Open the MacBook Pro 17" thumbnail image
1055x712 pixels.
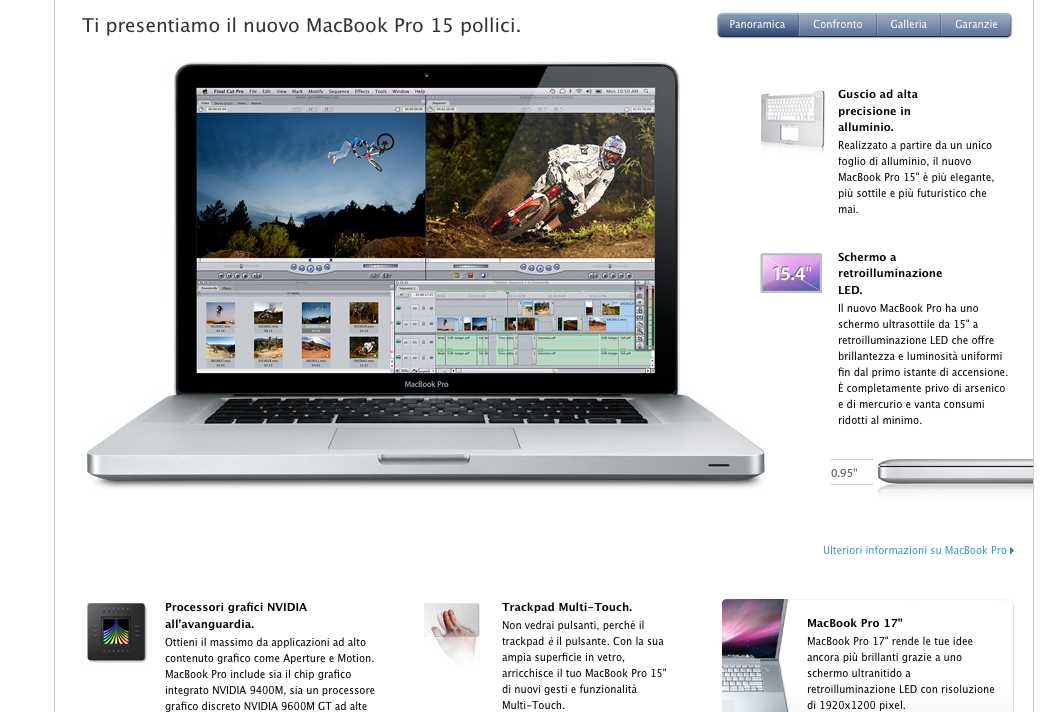754,655
